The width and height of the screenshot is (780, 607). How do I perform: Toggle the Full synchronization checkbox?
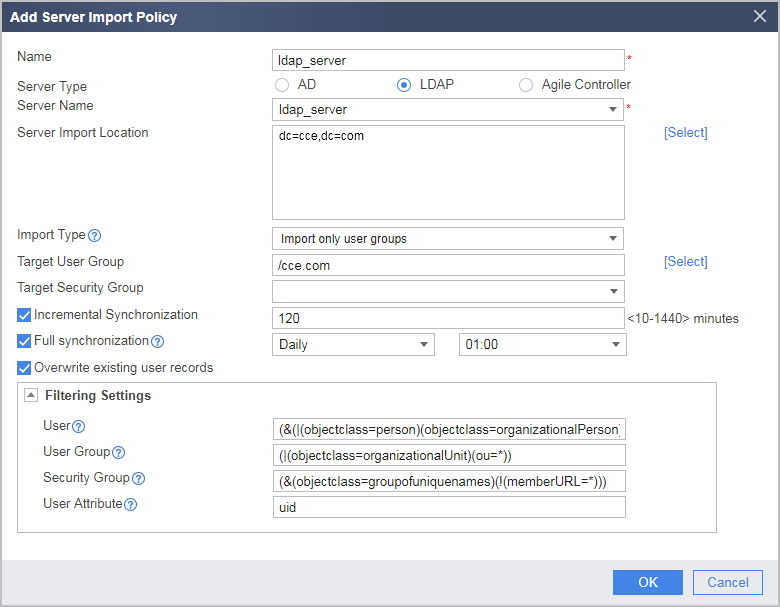(x=24, y=341)
